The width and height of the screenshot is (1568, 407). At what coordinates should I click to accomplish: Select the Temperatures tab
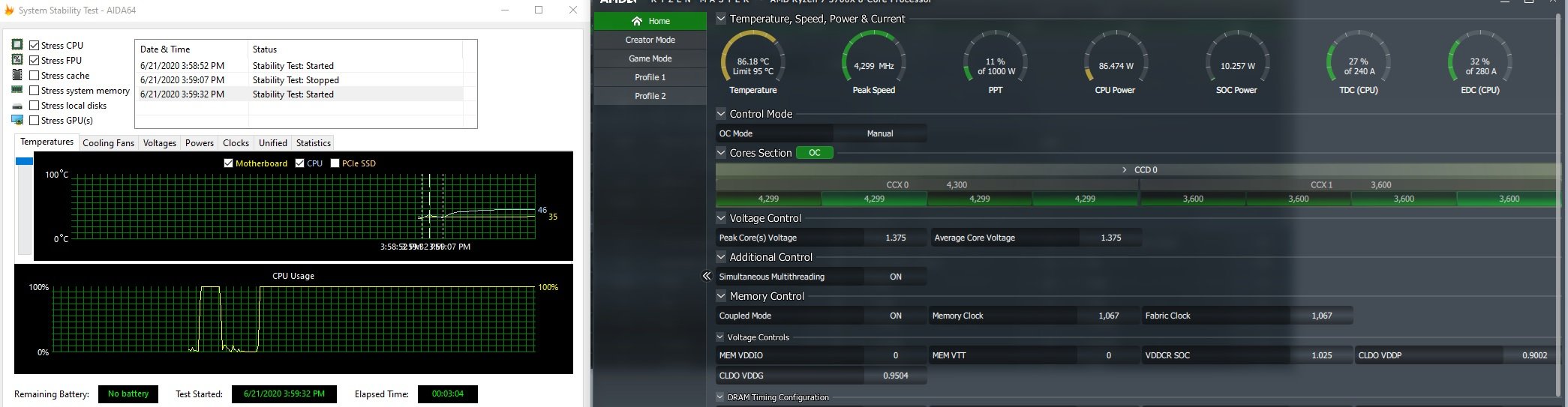tap(47, 142)
